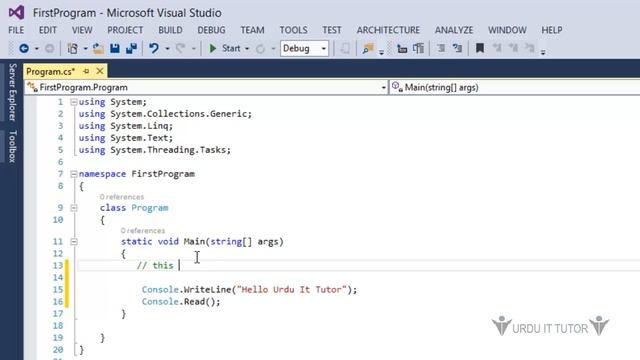Screen dimensions: 640x360
Task: Open the FILE menu
Action: click(x=16, y=30)
